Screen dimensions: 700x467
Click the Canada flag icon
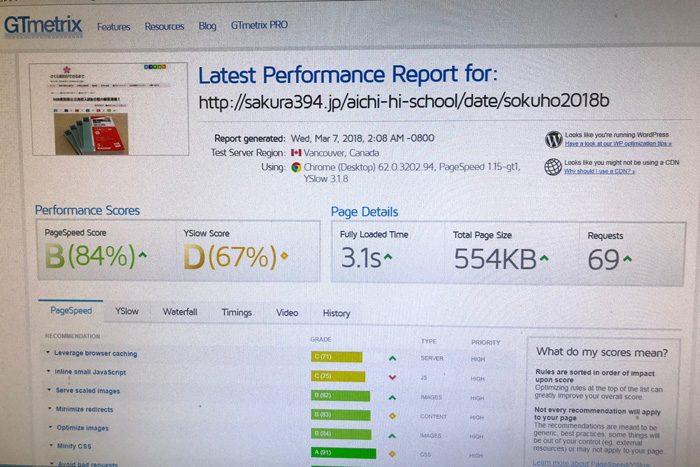point(296,153)
